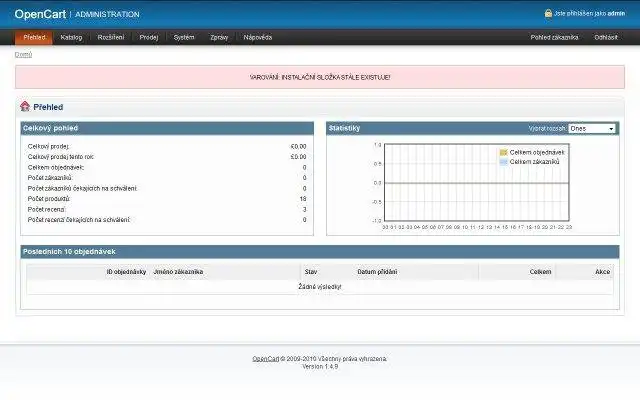
Task: Click the Počet produktů value 18
Action: 303,199
